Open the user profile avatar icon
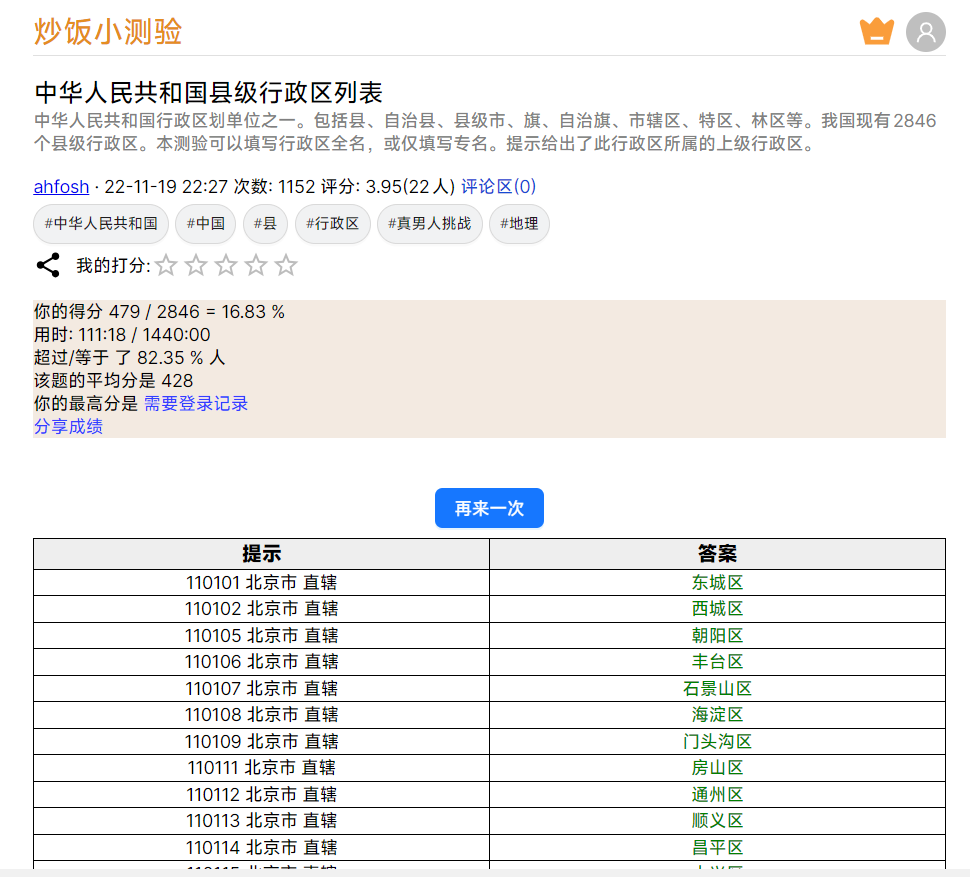 point(925,32)
